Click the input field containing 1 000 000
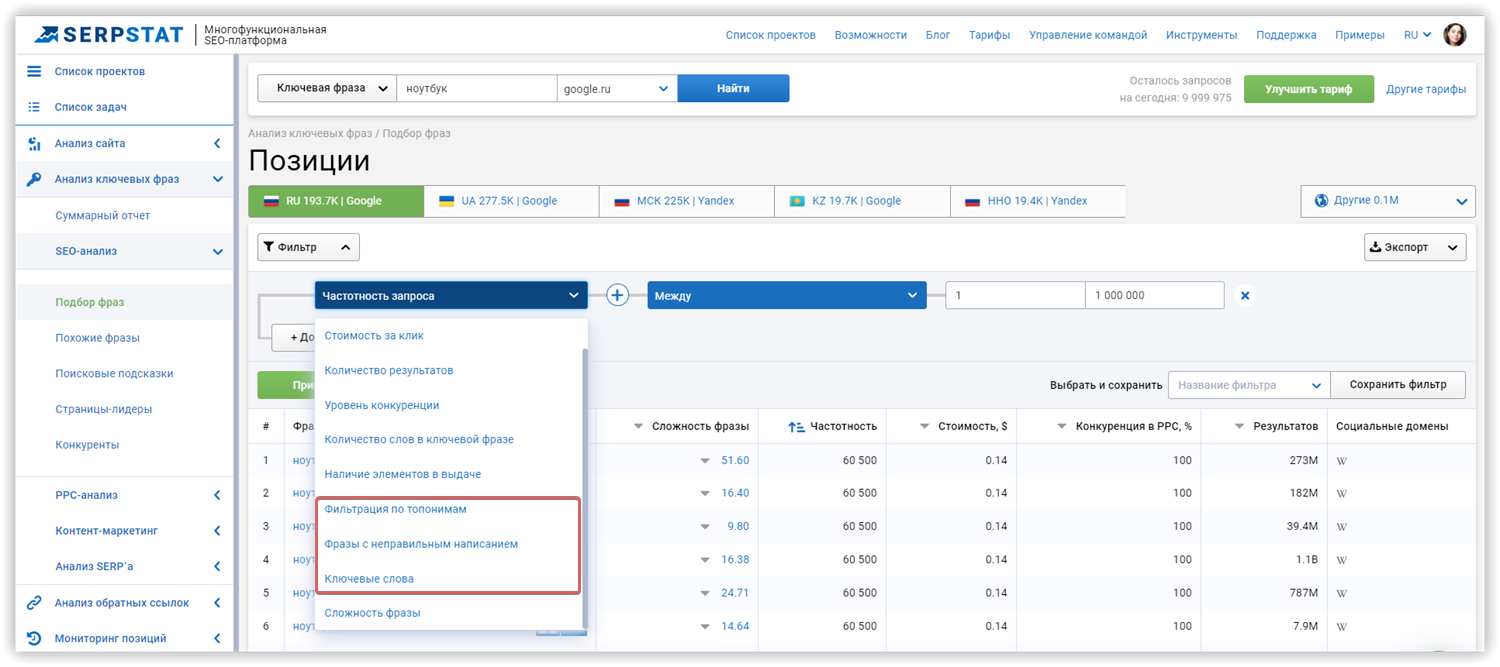Screen dimensions: 1500x667 [1154, 295]
